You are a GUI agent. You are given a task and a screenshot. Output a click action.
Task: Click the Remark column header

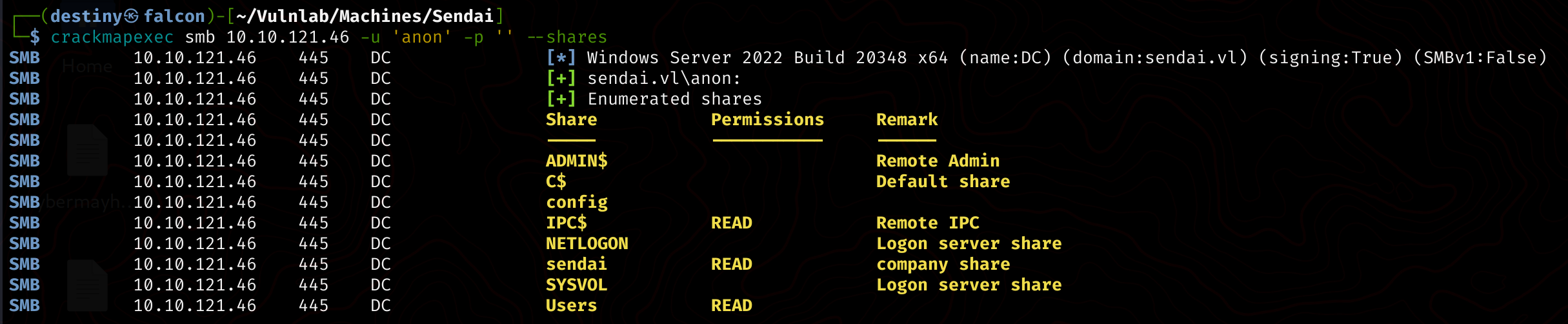907,119
